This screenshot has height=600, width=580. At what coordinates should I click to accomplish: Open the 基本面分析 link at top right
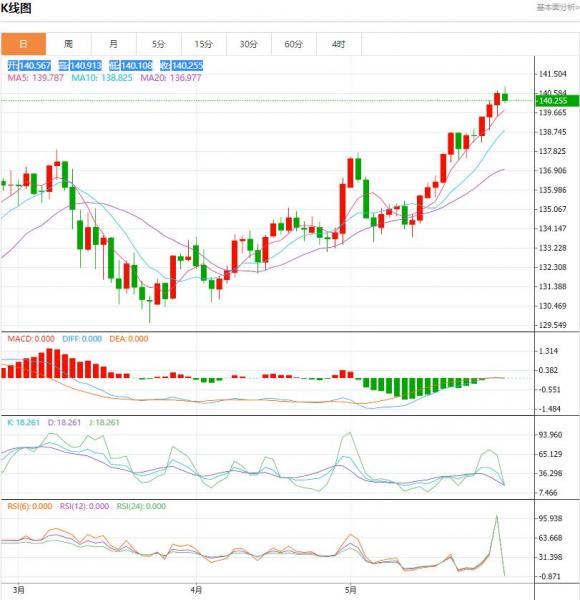[558, 7]
